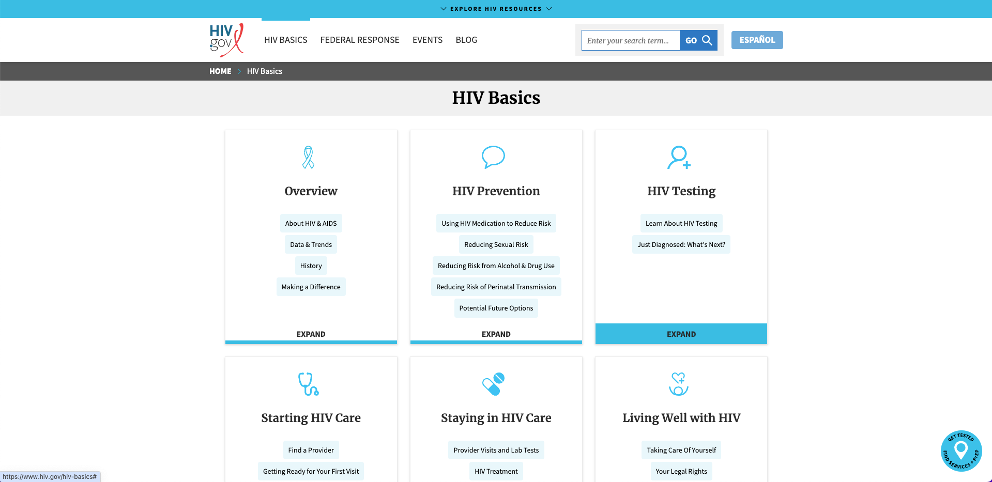
Task: Expand the HIV Testing card
Action: pyautogui.click(x=681, y=334)
